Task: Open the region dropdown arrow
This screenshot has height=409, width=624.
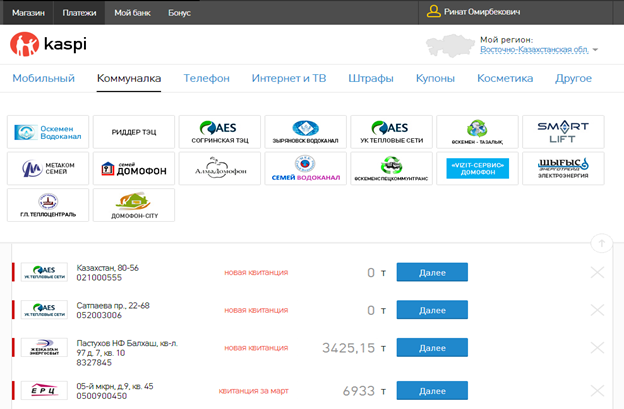Action: click(x=595, y=50)
